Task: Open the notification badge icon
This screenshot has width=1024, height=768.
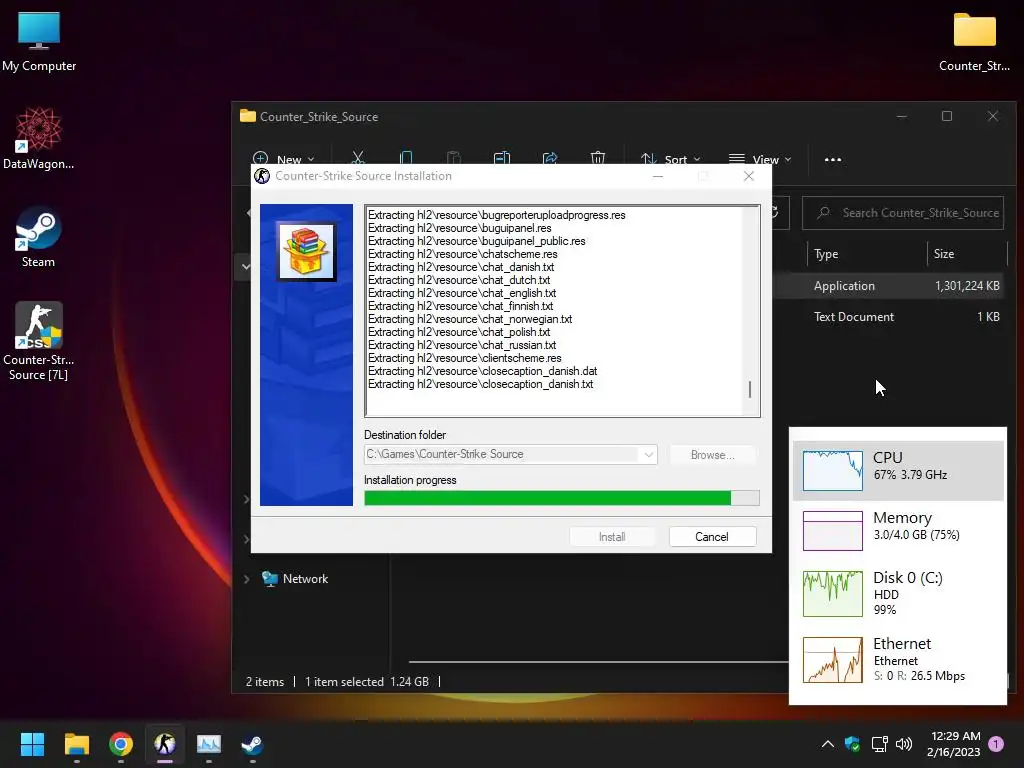Action: (996, 743)
